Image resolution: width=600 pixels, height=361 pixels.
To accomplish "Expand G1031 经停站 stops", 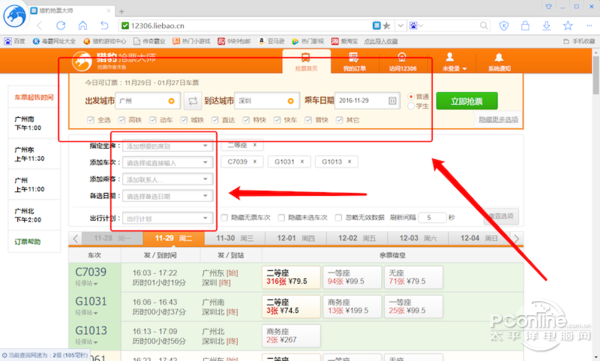I will click(86, 313).
